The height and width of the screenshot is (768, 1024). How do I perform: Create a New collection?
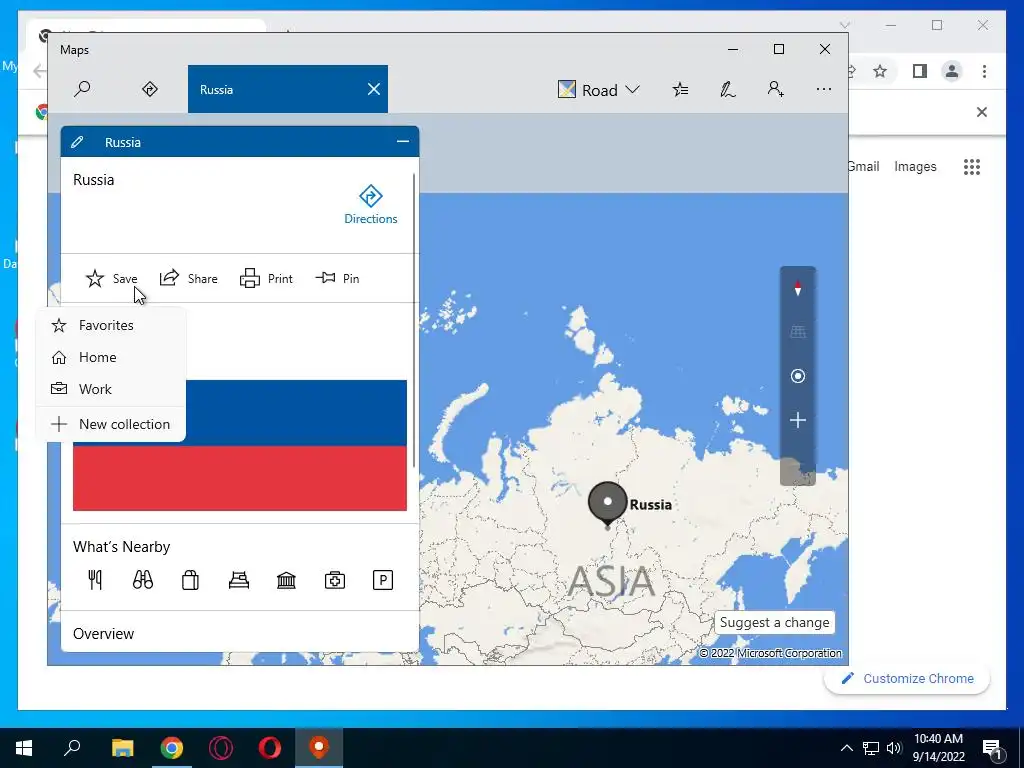pos(111,424)
